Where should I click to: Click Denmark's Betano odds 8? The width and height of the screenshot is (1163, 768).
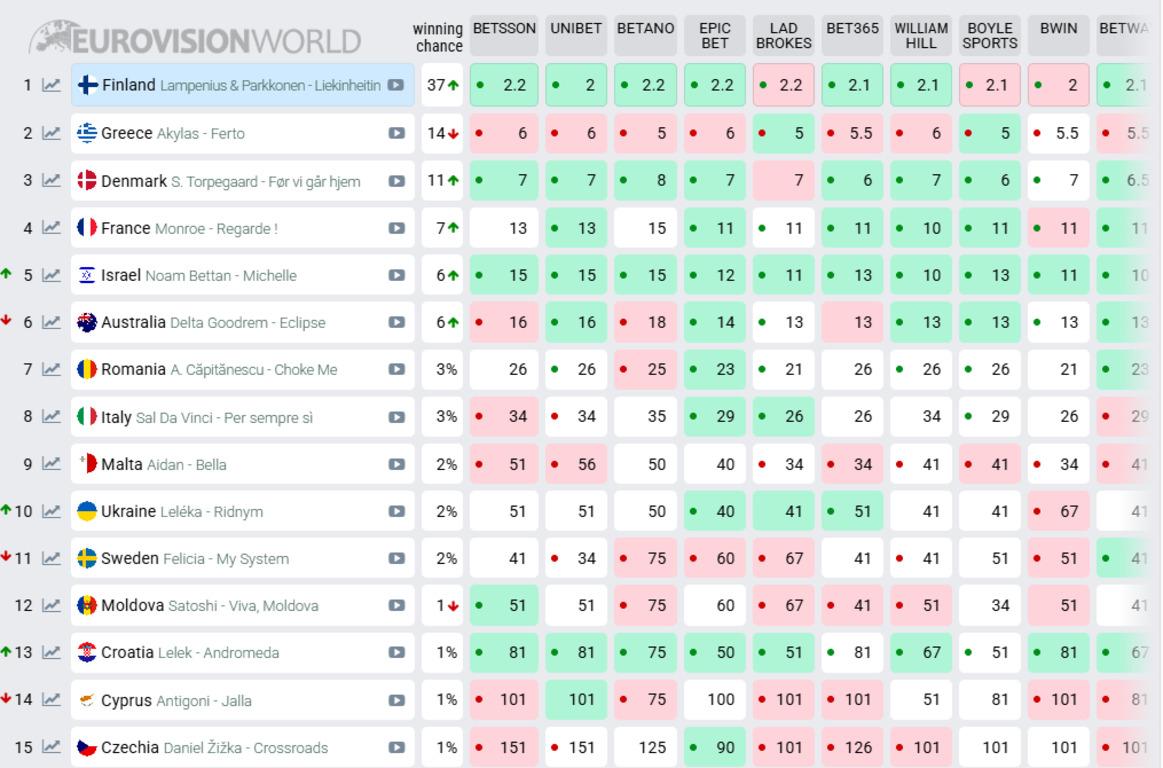point(645,180)
